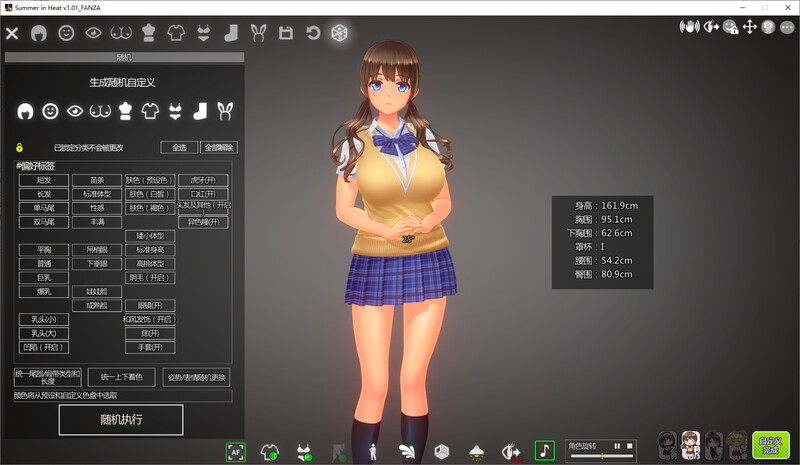Viewport: 800px width, 465px height.
Task: Open the socks category in the top toolbar
Action: tap(231, 33)
